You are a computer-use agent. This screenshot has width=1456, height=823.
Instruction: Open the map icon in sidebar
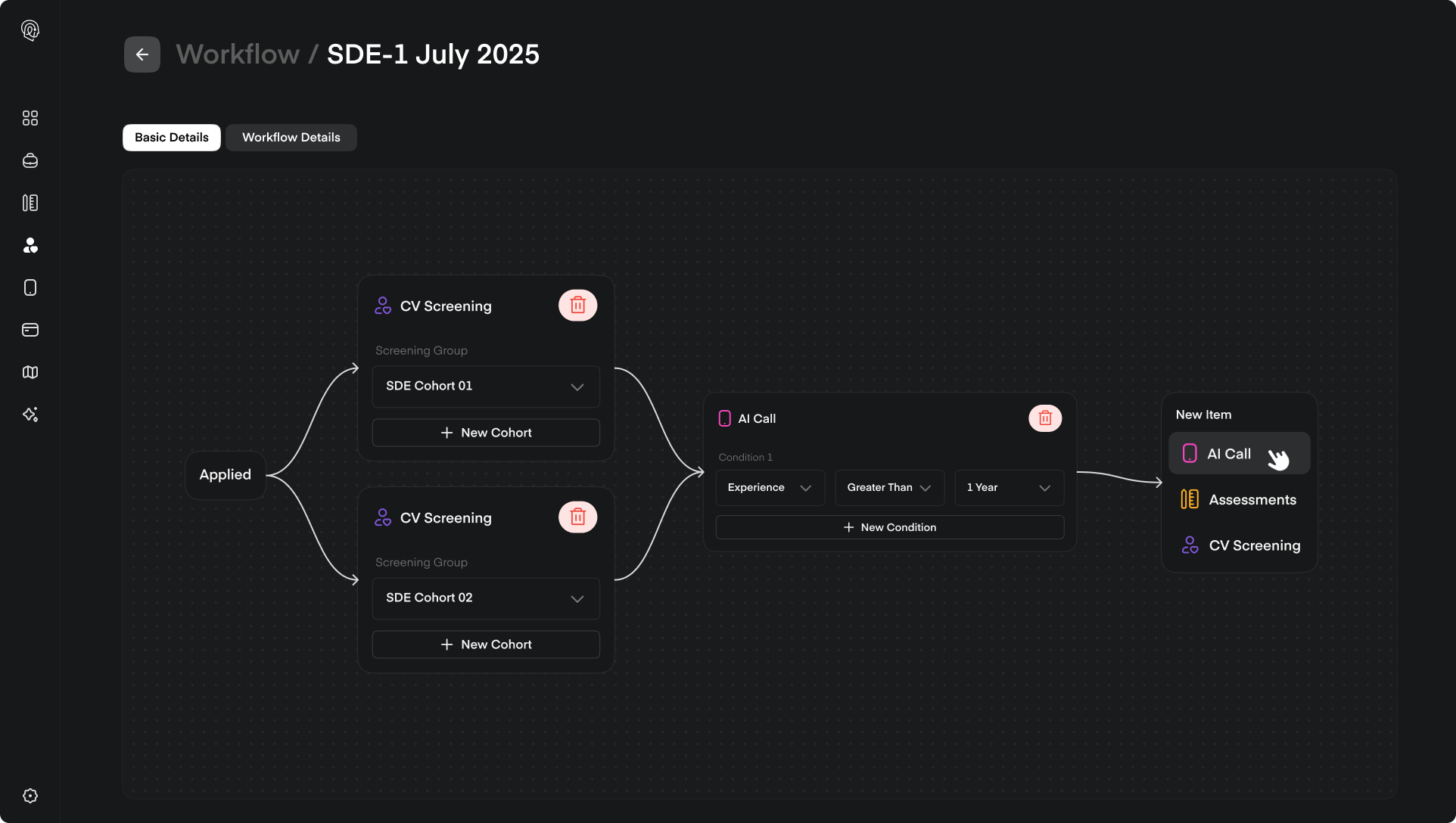[30, 372]
